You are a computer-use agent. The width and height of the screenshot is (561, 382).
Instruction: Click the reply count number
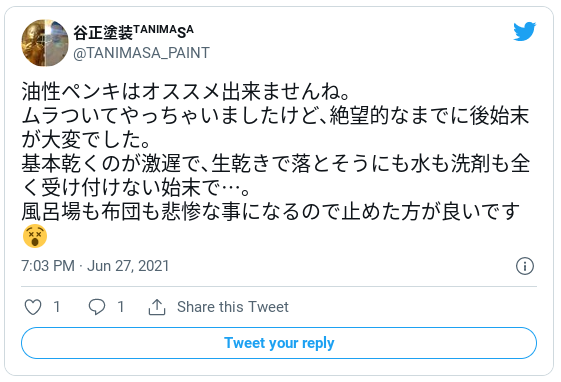click(x=121, y=307)
